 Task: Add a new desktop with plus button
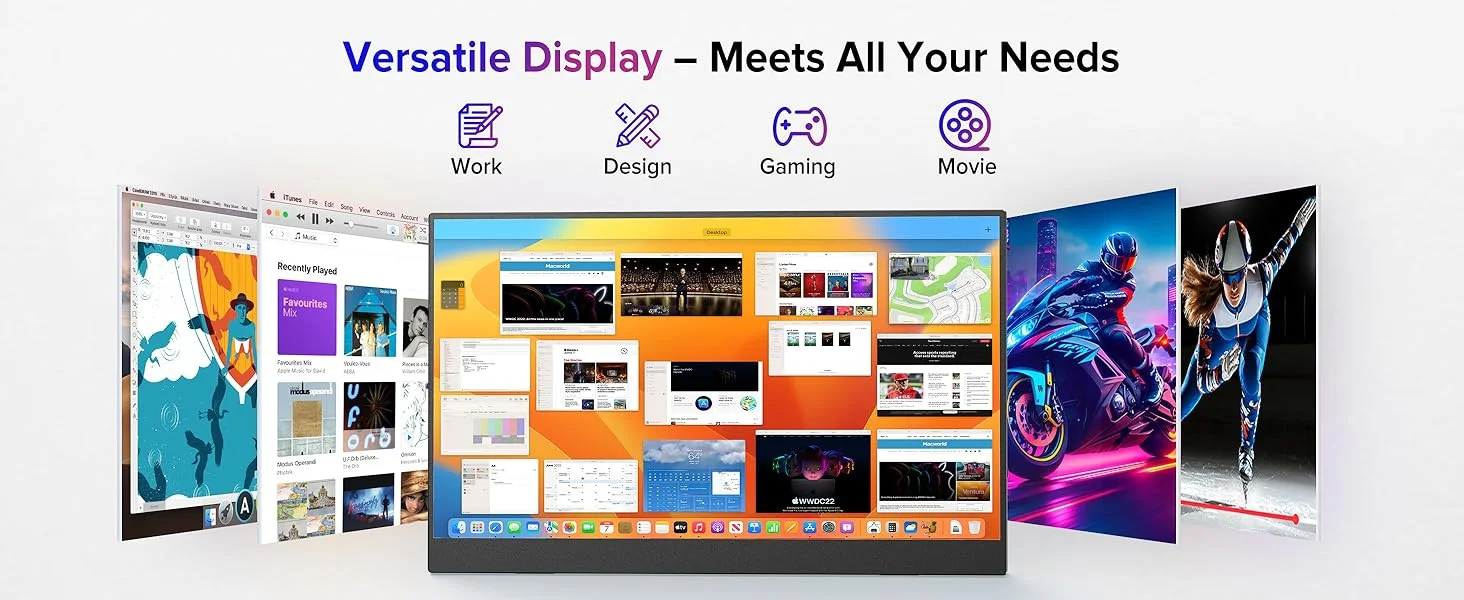[988, 229]
